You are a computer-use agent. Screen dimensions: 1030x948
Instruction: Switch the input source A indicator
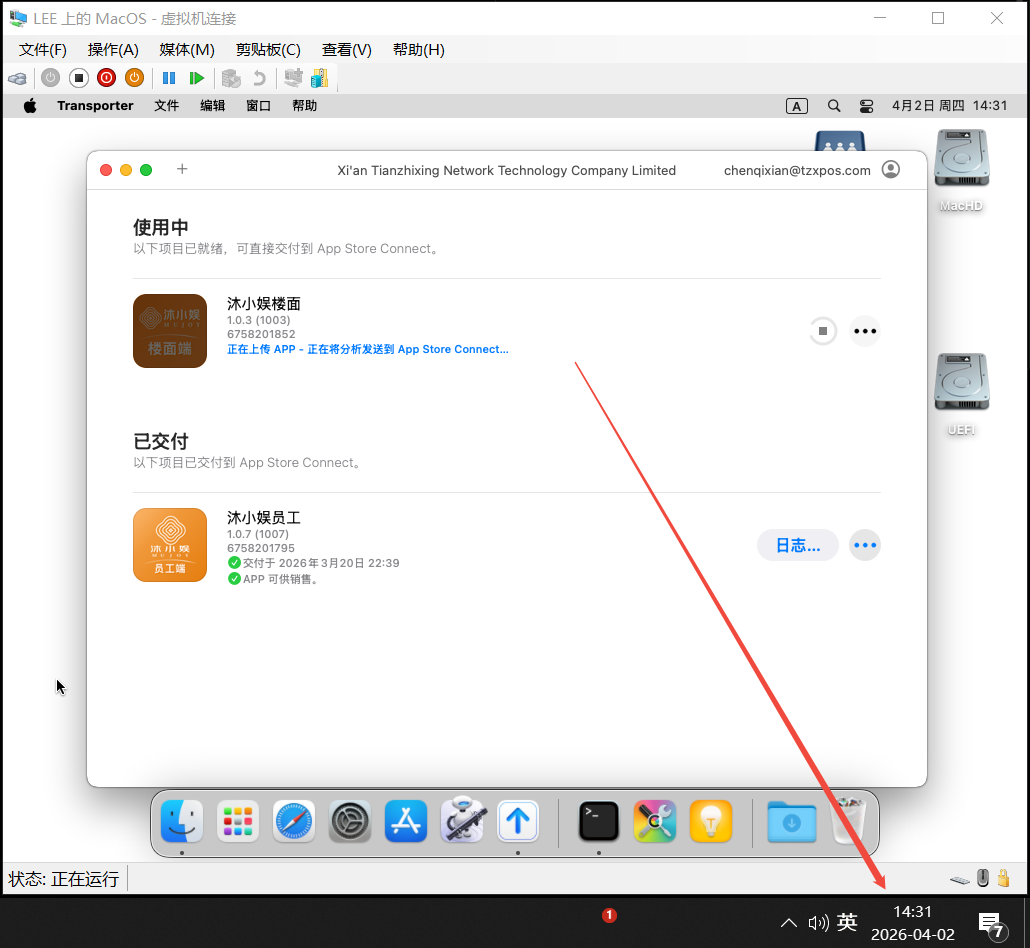click(797, 106)
